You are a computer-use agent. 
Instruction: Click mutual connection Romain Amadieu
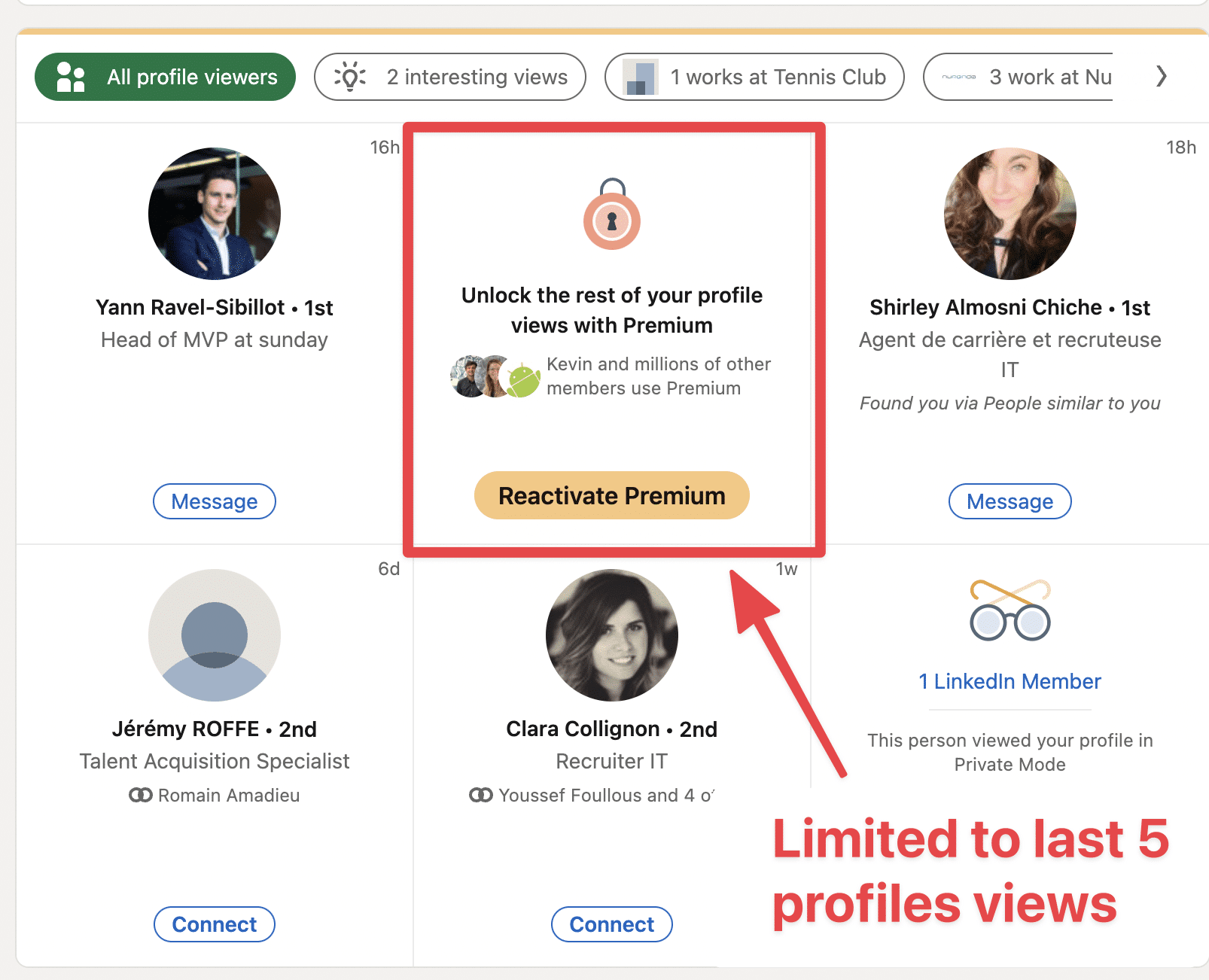pyautogui.click(x=229, y=796)
